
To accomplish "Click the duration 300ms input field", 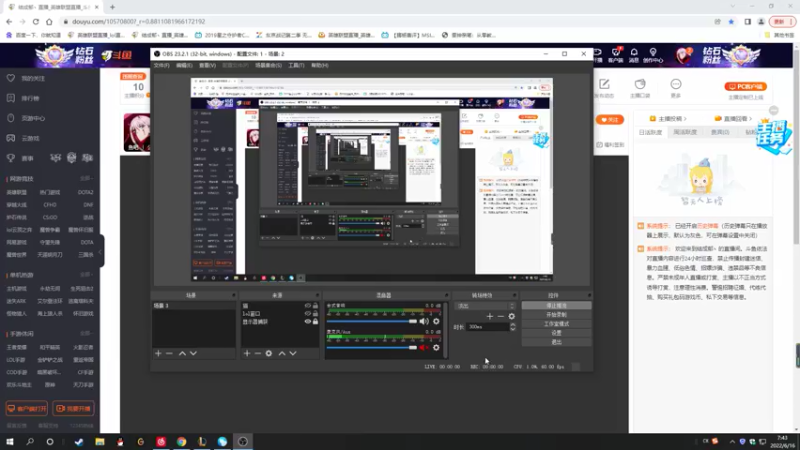I will point(488,327).
